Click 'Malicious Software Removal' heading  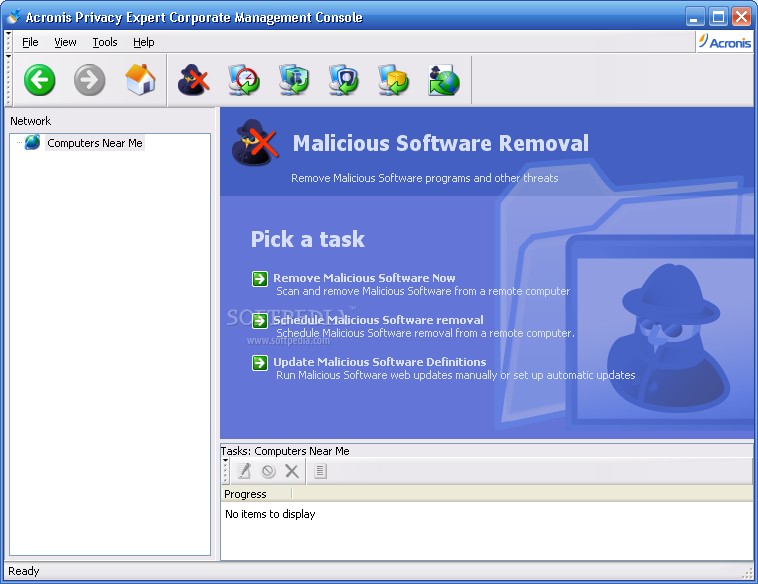tap(441, 143)
